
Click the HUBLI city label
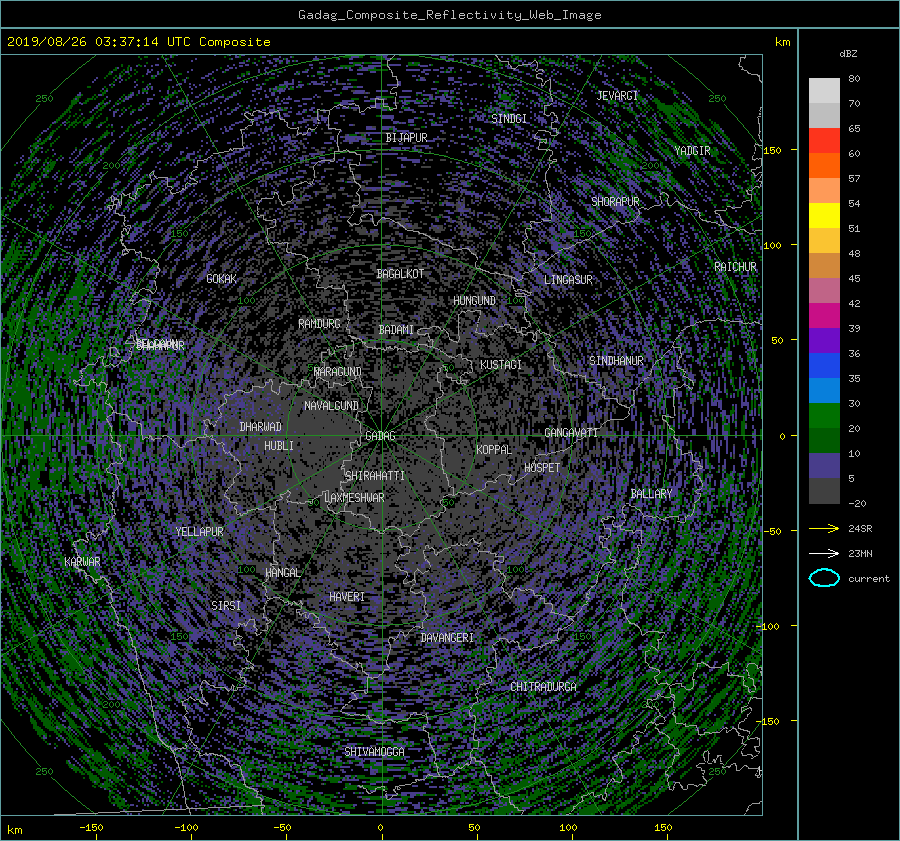pyautogui.click(x=279, y=446)
